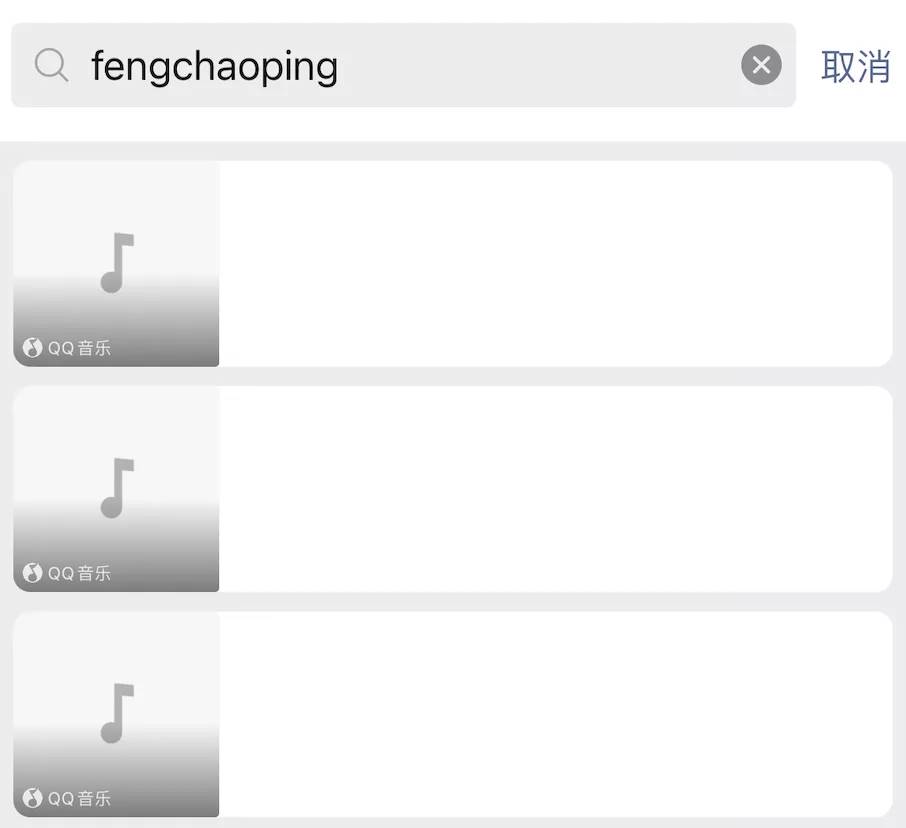Click the music note icon in first result
The height and width of the screenshot is (828, 906).
coord(117,263)
